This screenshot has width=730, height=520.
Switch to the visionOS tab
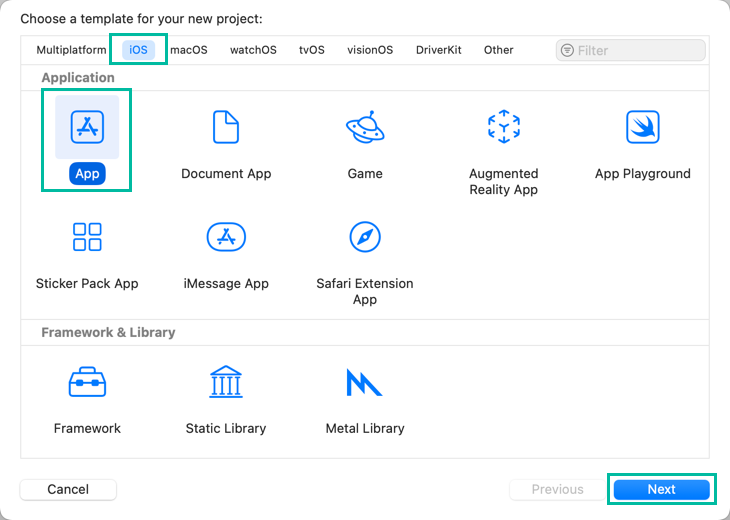coord(370,50)
